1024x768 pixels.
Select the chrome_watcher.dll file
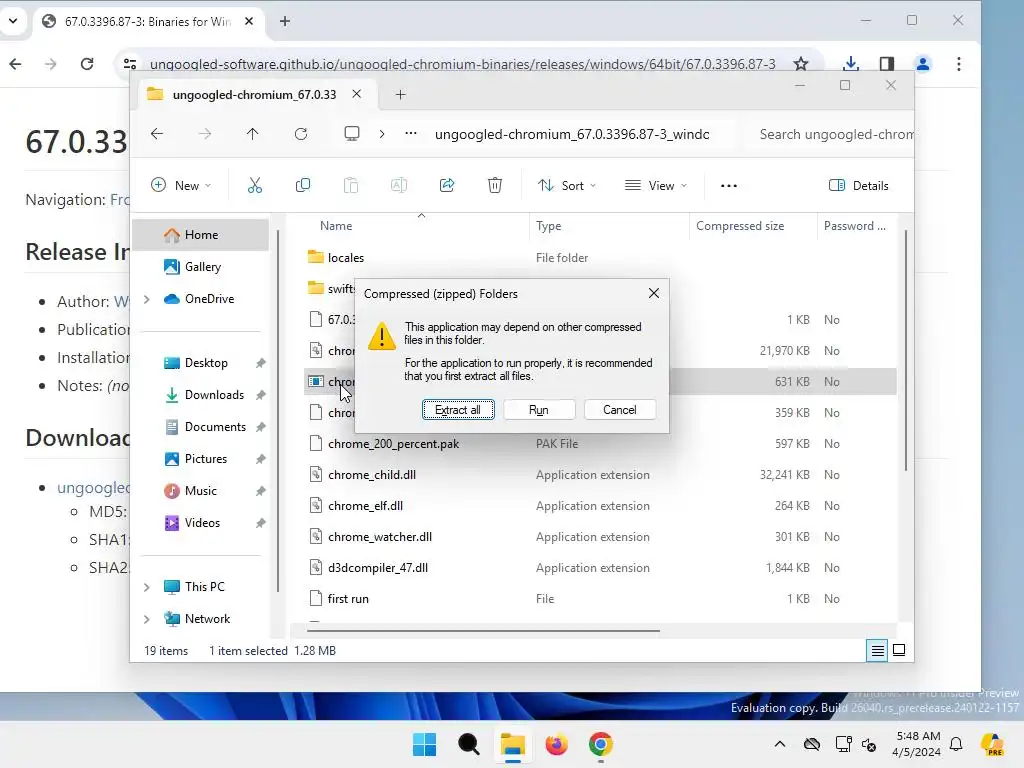[x=379, y=537]
